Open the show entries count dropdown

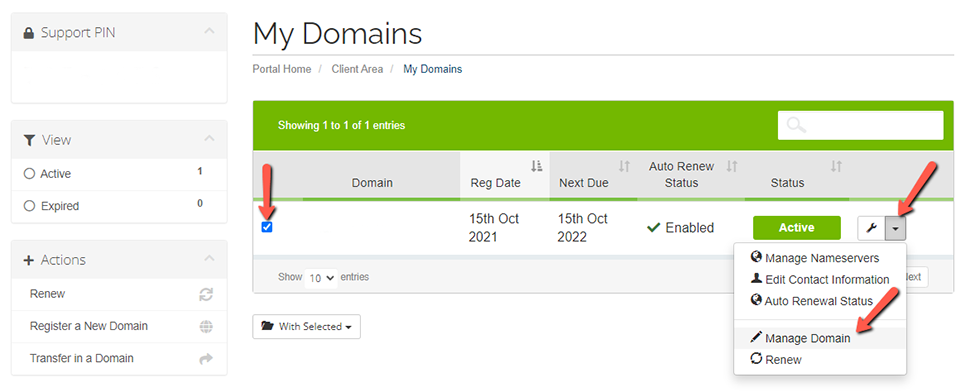321,278
